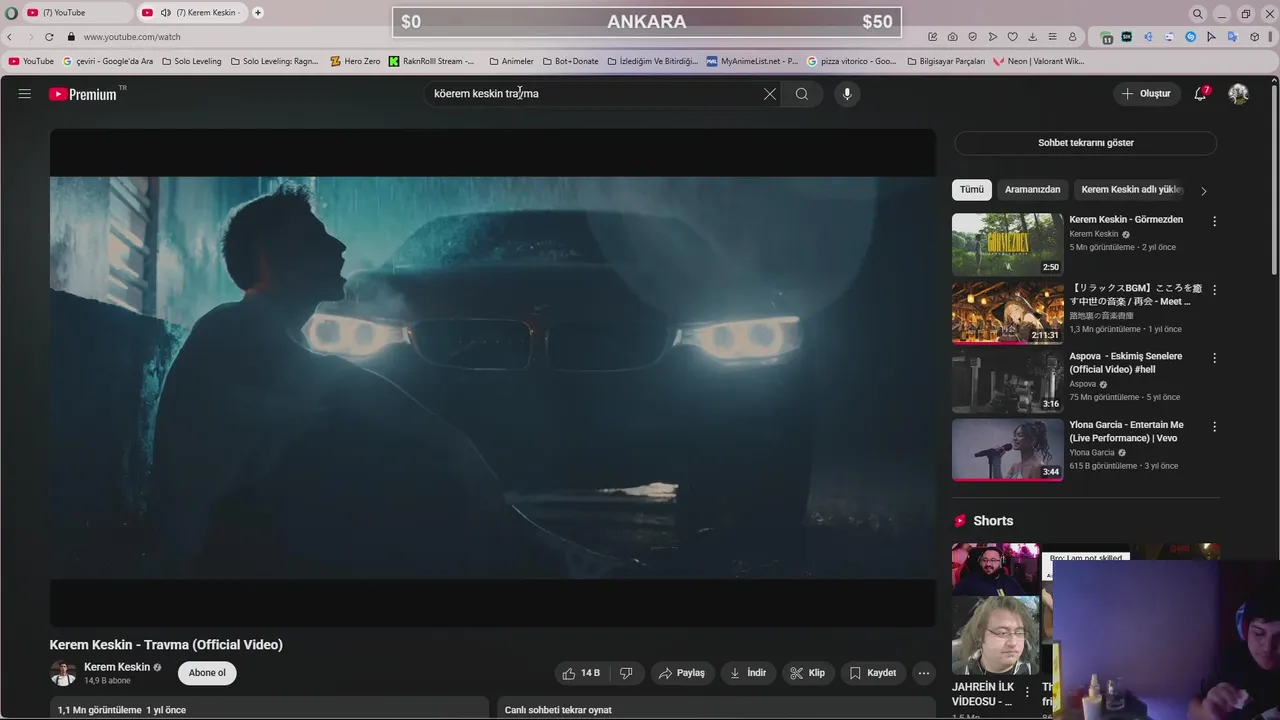Open Bilgisayar Parçaları bookmark folder
Viewport: 1280px width, 720px height.
click(946, 61)
